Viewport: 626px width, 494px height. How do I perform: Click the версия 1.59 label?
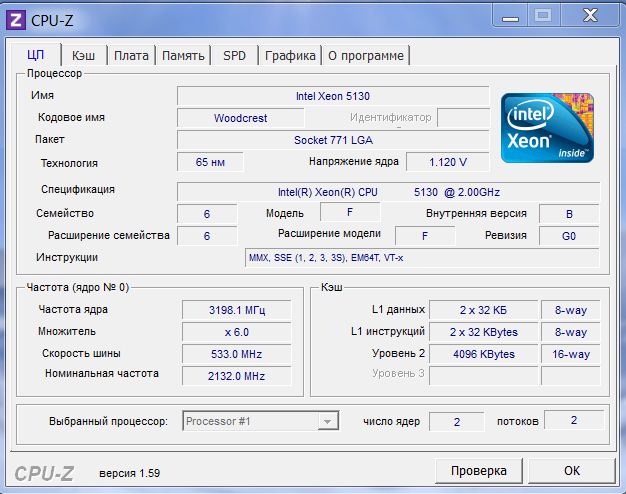click(x=129, y=473)
